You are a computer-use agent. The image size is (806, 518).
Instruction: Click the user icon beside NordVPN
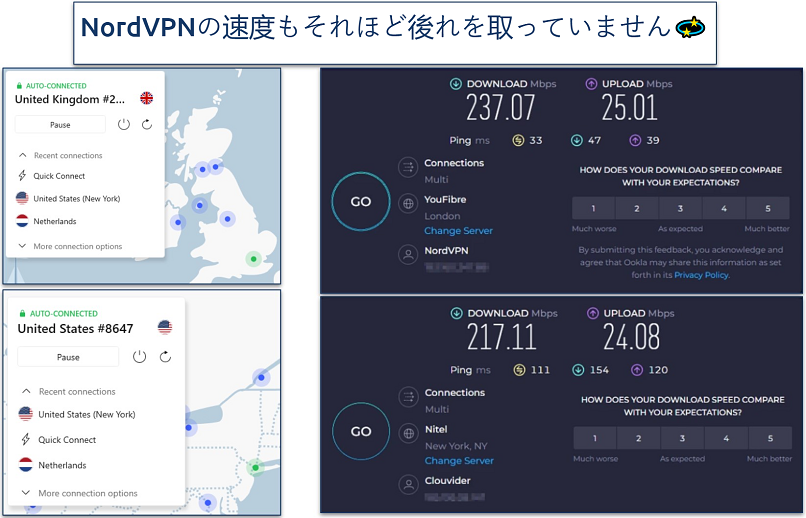pyautogui.click(x=408, y=254)
